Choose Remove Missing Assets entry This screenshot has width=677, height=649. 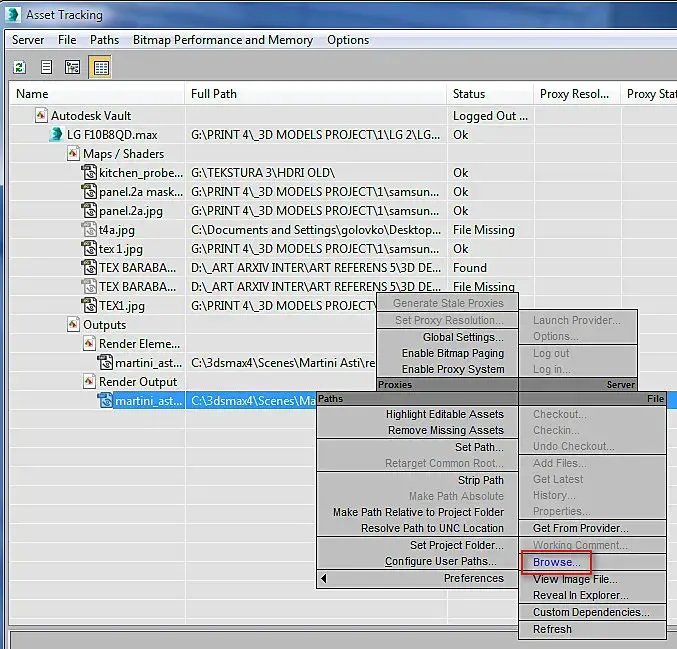coord(446,430)
